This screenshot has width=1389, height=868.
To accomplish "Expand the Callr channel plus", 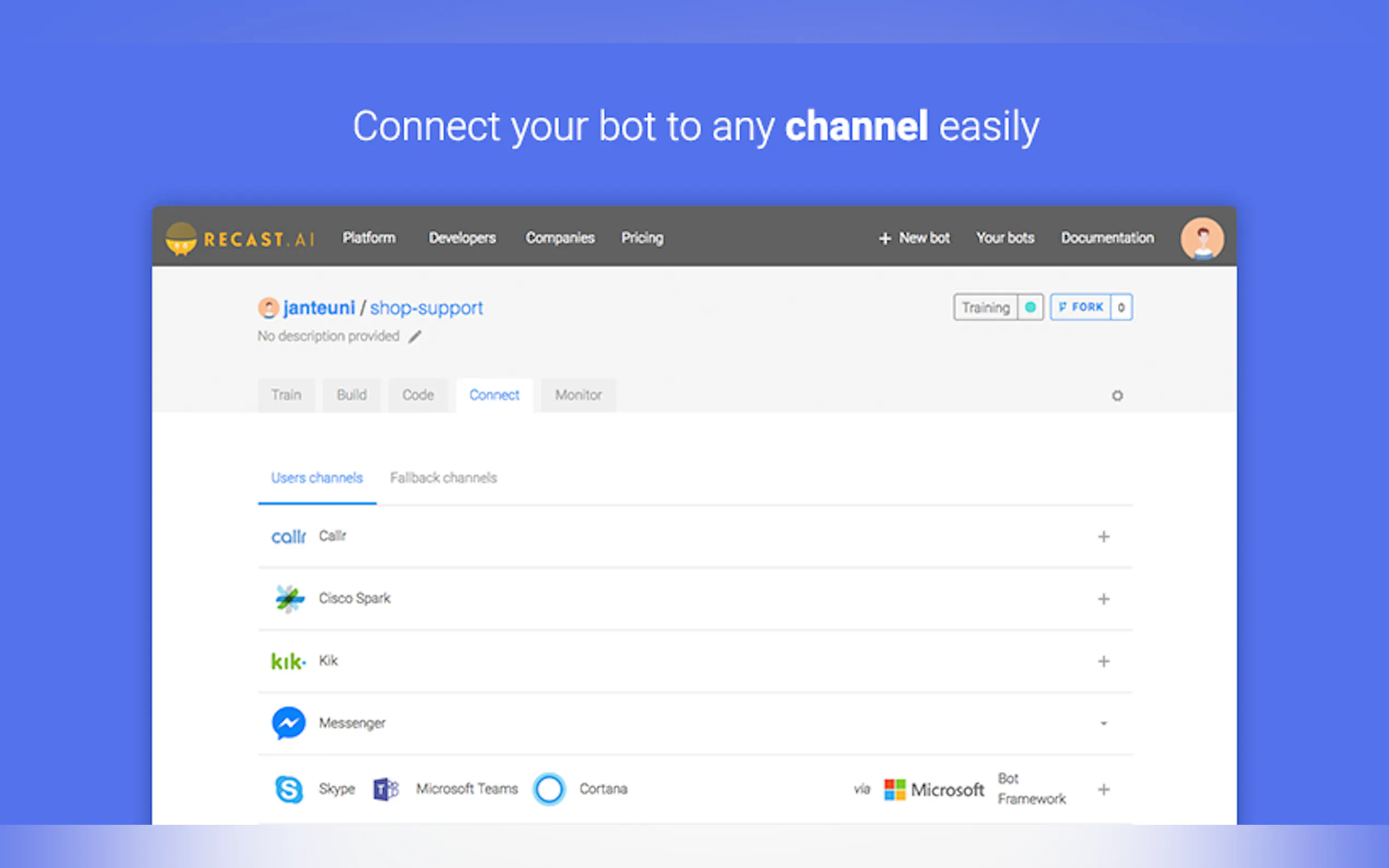I will (1103, 537).
